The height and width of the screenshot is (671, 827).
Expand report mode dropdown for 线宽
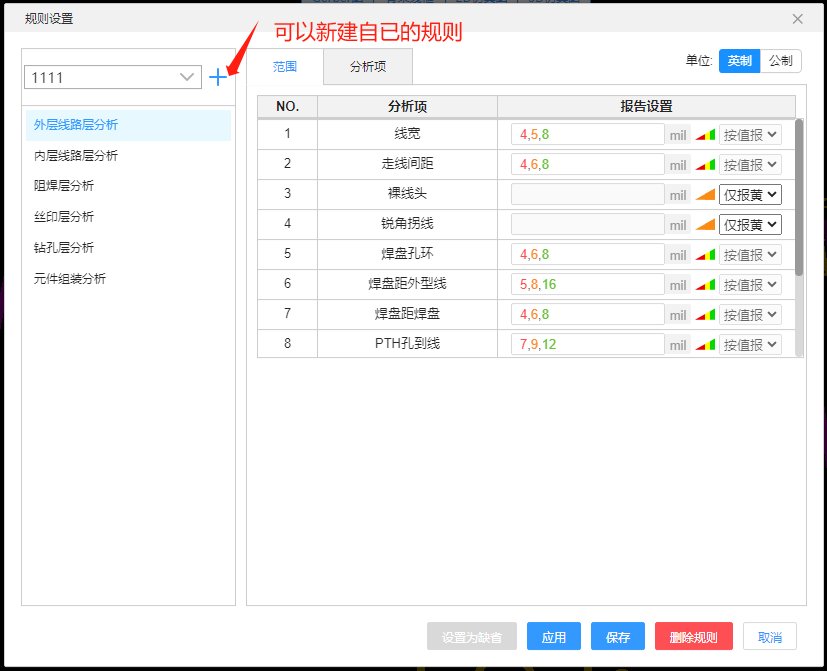(750, 135)
